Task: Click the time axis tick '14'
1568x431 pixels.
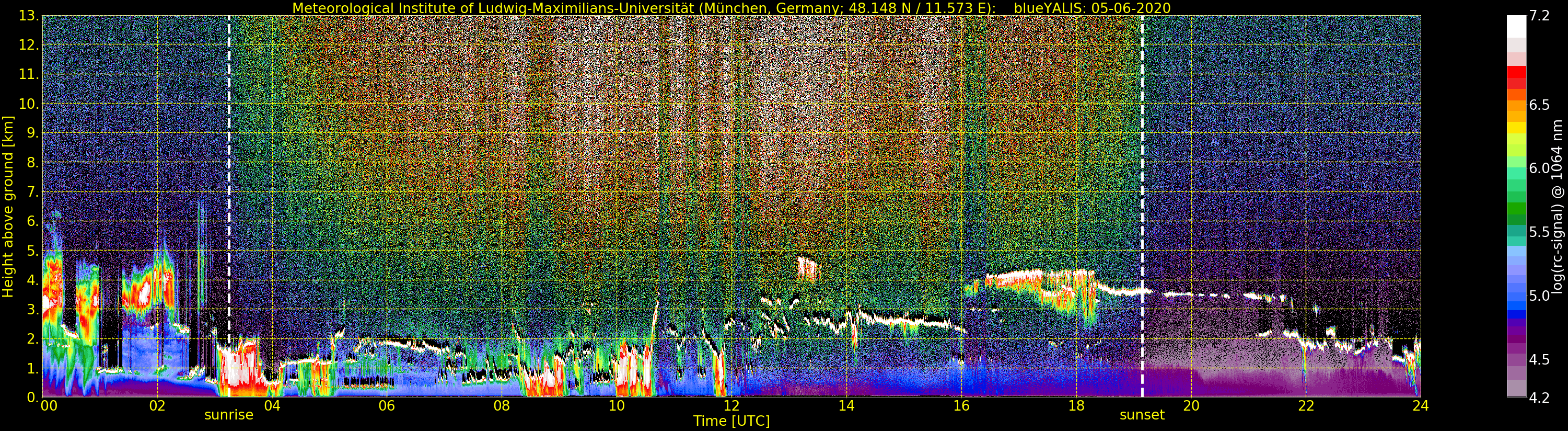Action: 846,405
